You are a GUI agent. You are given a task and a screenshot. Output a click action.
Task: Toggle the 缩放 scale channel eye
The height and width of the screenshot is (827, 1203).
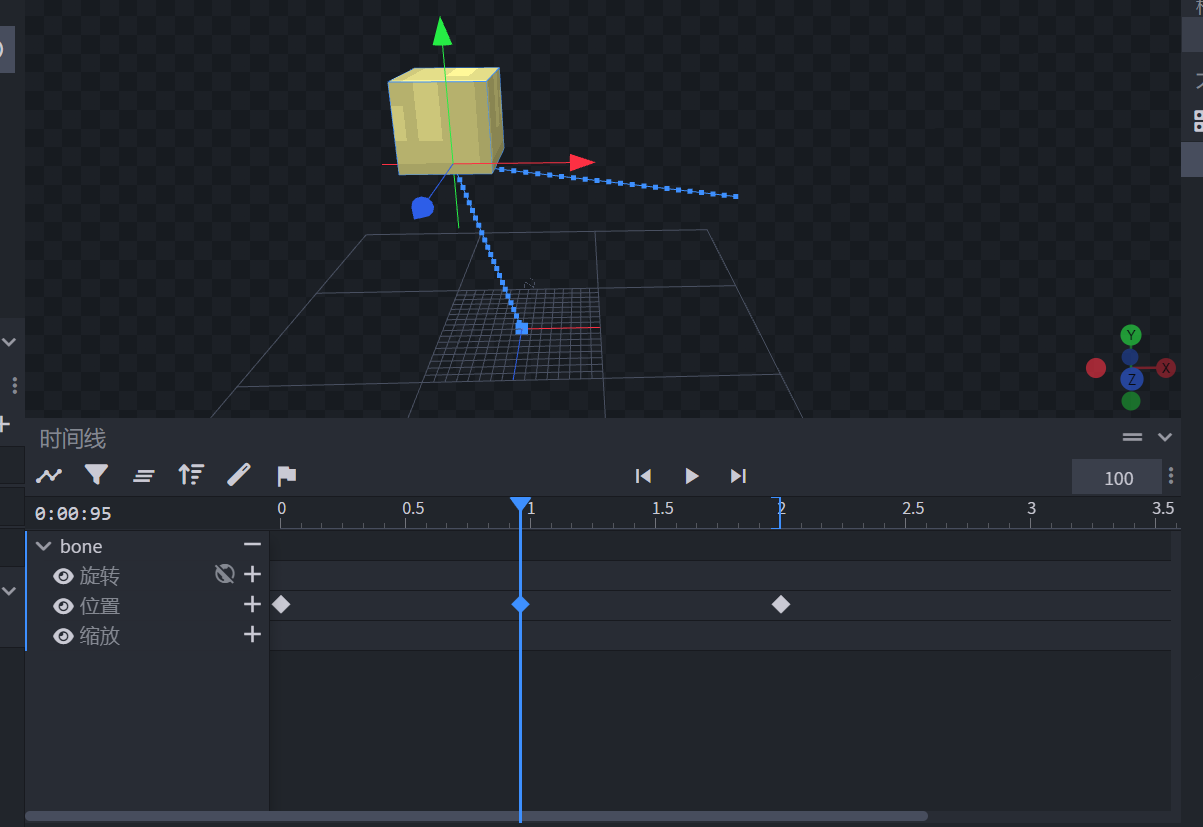(63, 636)
